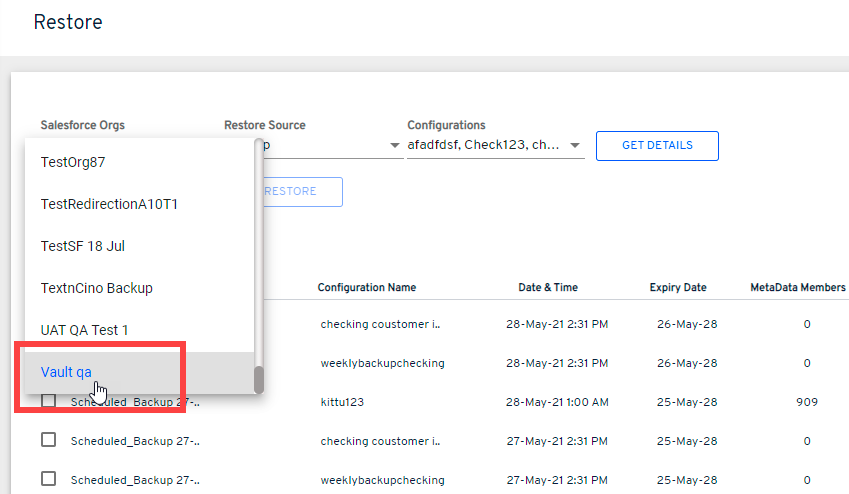Toggle checkbox for 27-May weeklybackupchecking row
This screenshot has height=494, width=849.
tap(48, 479)
